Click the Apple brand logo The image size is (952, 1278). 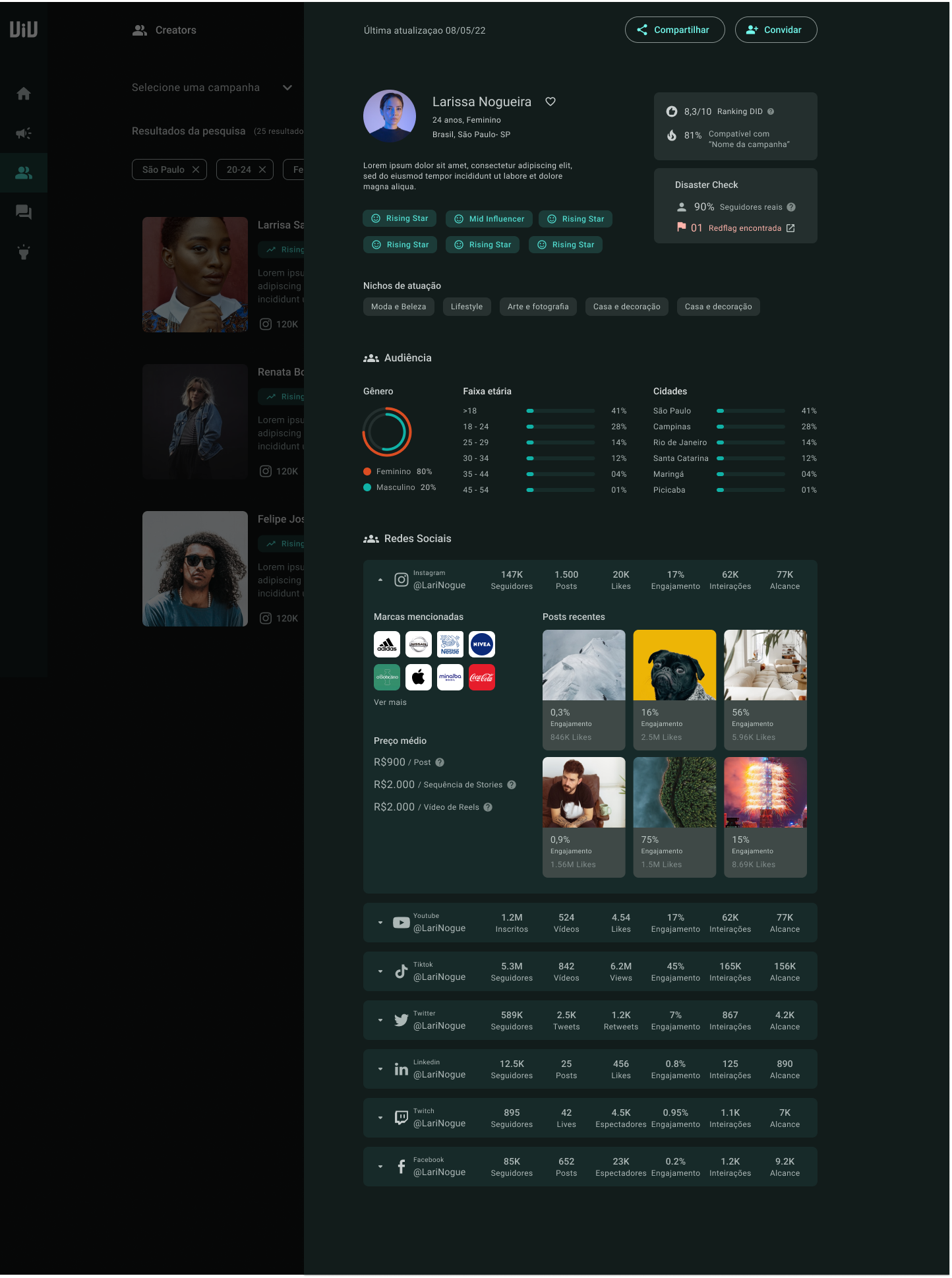coord(419,677)
